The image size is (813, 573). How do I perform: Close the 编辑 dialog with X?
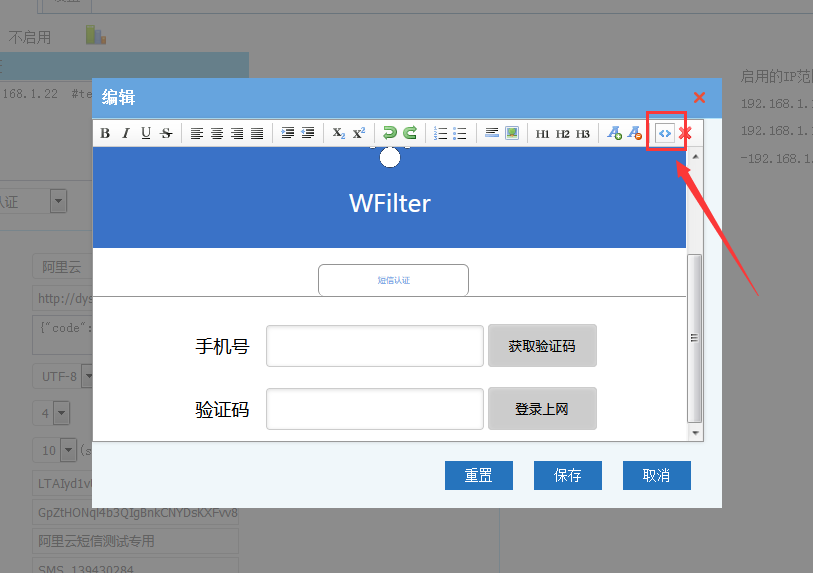click(x=699, y=97)
